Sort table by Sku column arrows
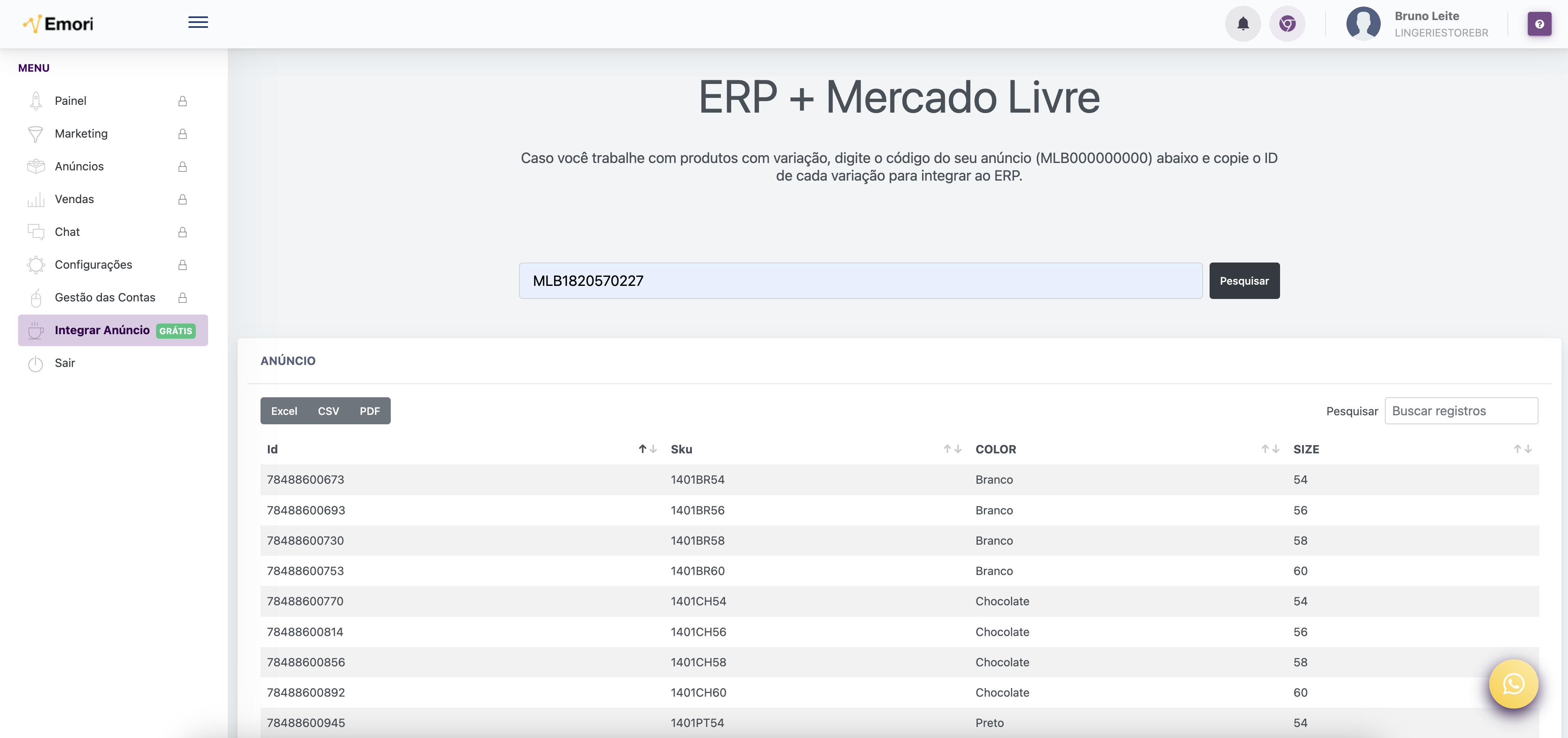Viewport: 1568px width, 738px height. pyautogui.click(x=952, y=449)
